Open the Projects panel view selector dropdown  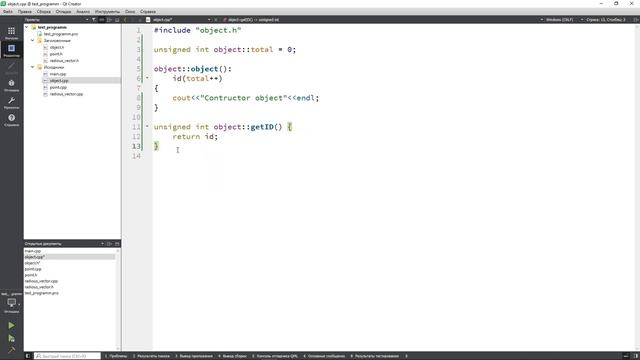[x=87, y=20]
